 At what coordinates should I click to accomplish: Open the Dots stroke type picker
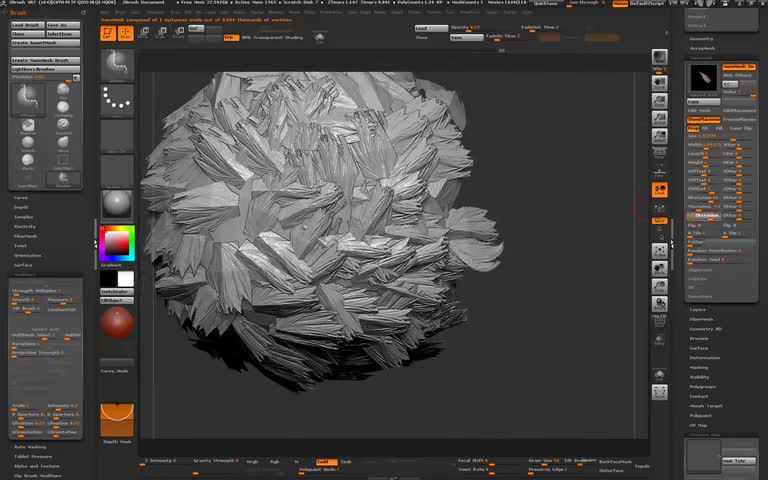(x=117, y=98)
